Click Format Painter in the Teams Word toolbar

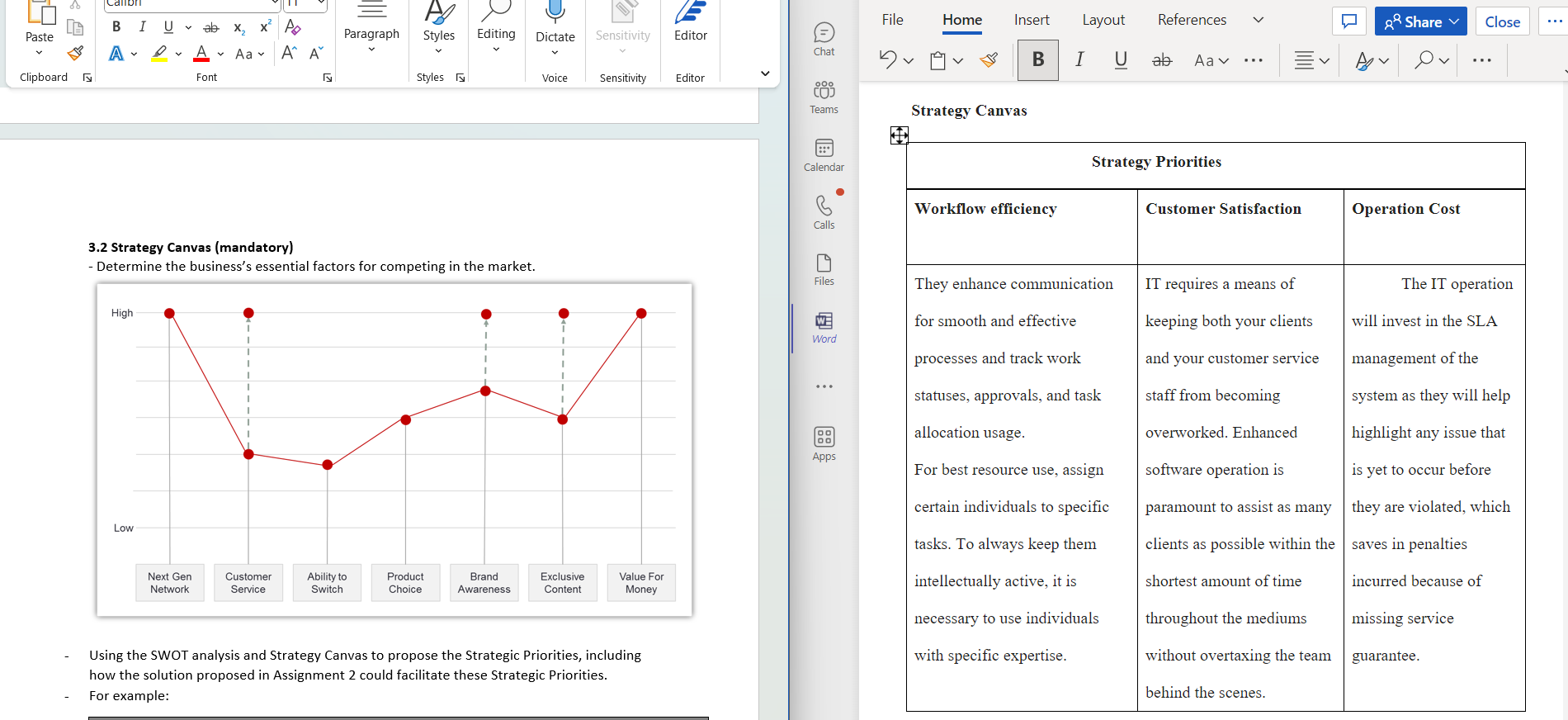pyautogui.click(x=989, y=59)
